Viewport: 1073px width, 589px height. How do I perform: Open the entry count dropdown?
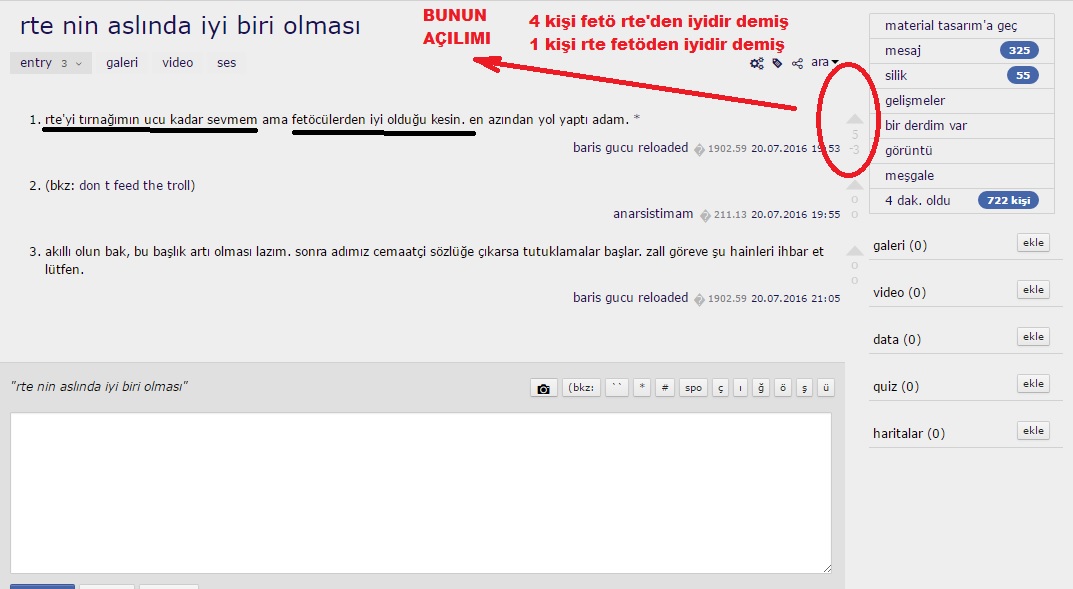click(50, 63)
